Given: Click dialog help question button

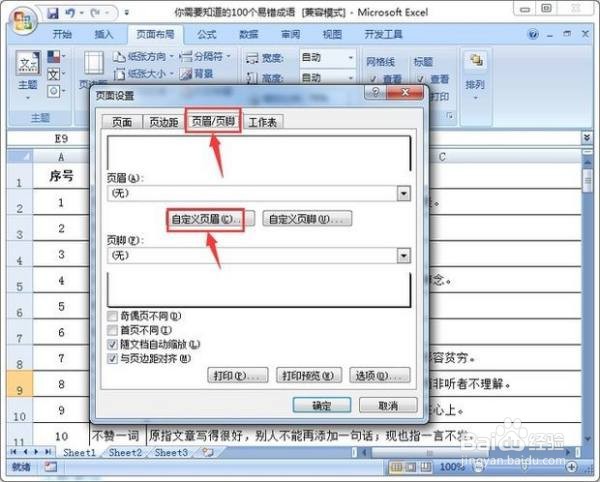Looking at the screenshot, I should [375, 92].
